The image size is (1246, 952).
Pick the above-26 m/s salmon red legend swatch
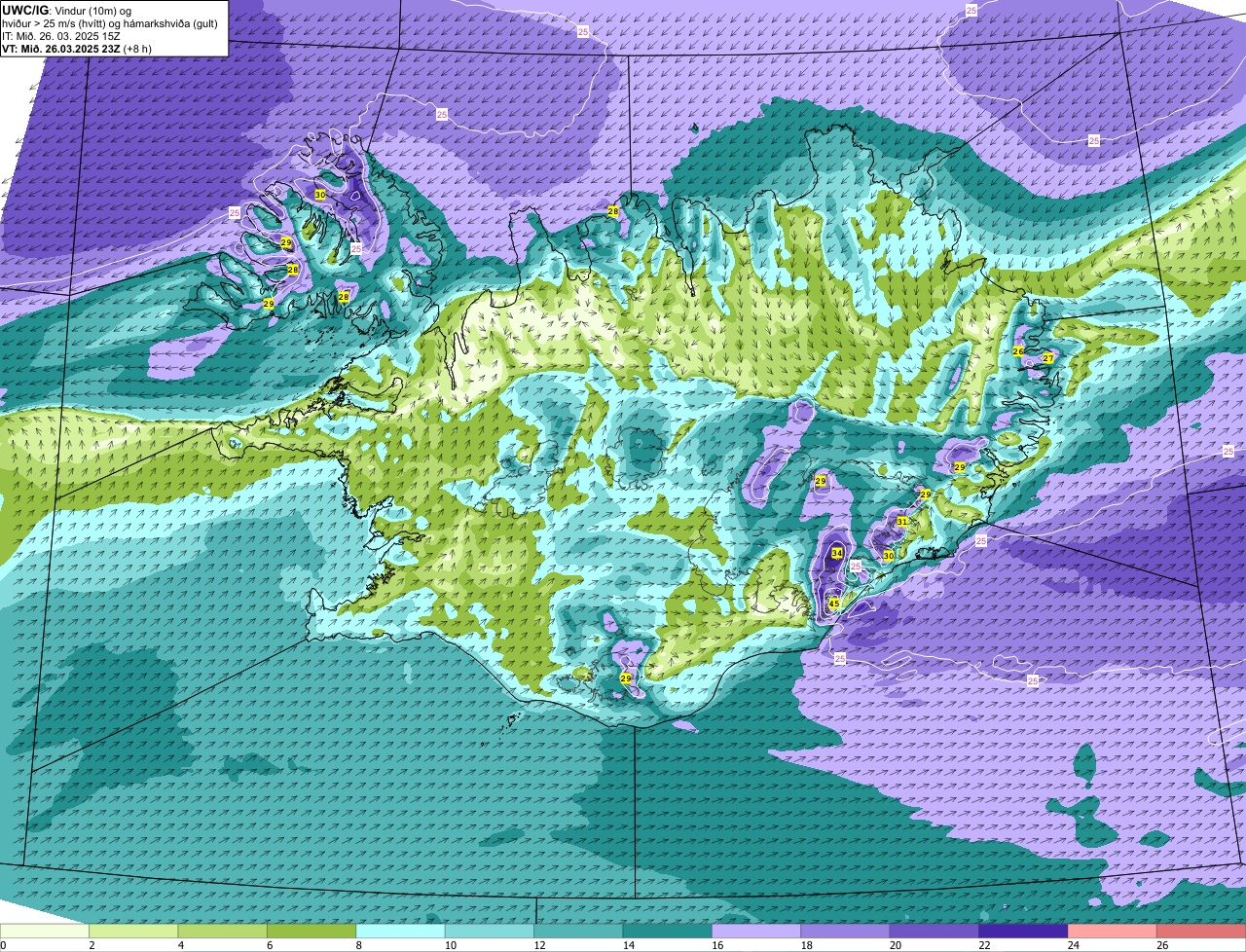[x=1201, y=932]
